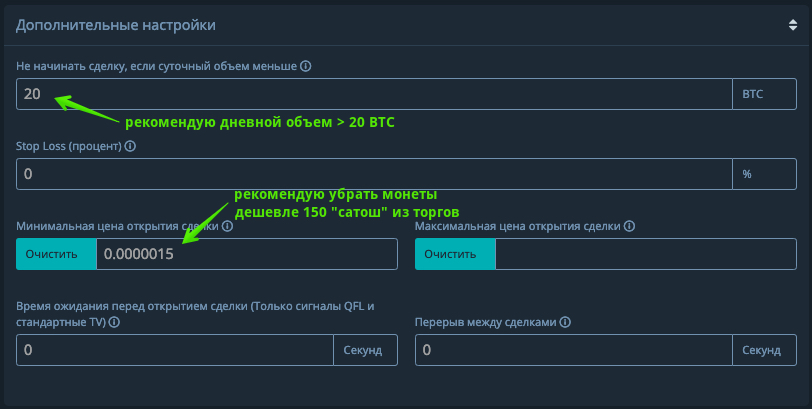The image size is (812, 409).
Task: Show help for break between deals
Action: pyautogui.click(x=566, y=323)
